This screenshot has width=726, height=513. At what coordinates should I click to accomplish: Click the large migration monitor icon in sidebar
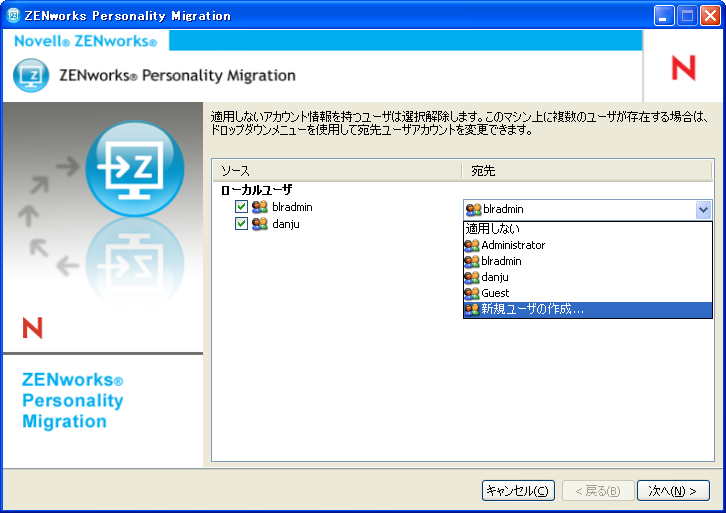coord(135,169)
